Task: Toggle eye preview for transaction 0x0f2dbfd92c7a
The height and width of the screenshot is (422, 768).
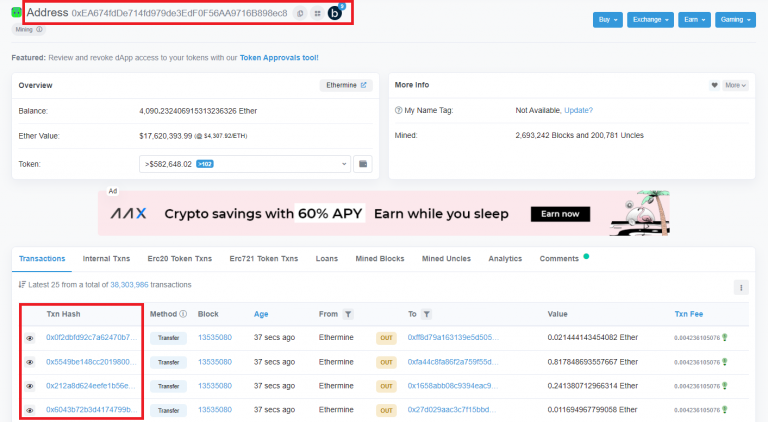Action: point(30,338)
